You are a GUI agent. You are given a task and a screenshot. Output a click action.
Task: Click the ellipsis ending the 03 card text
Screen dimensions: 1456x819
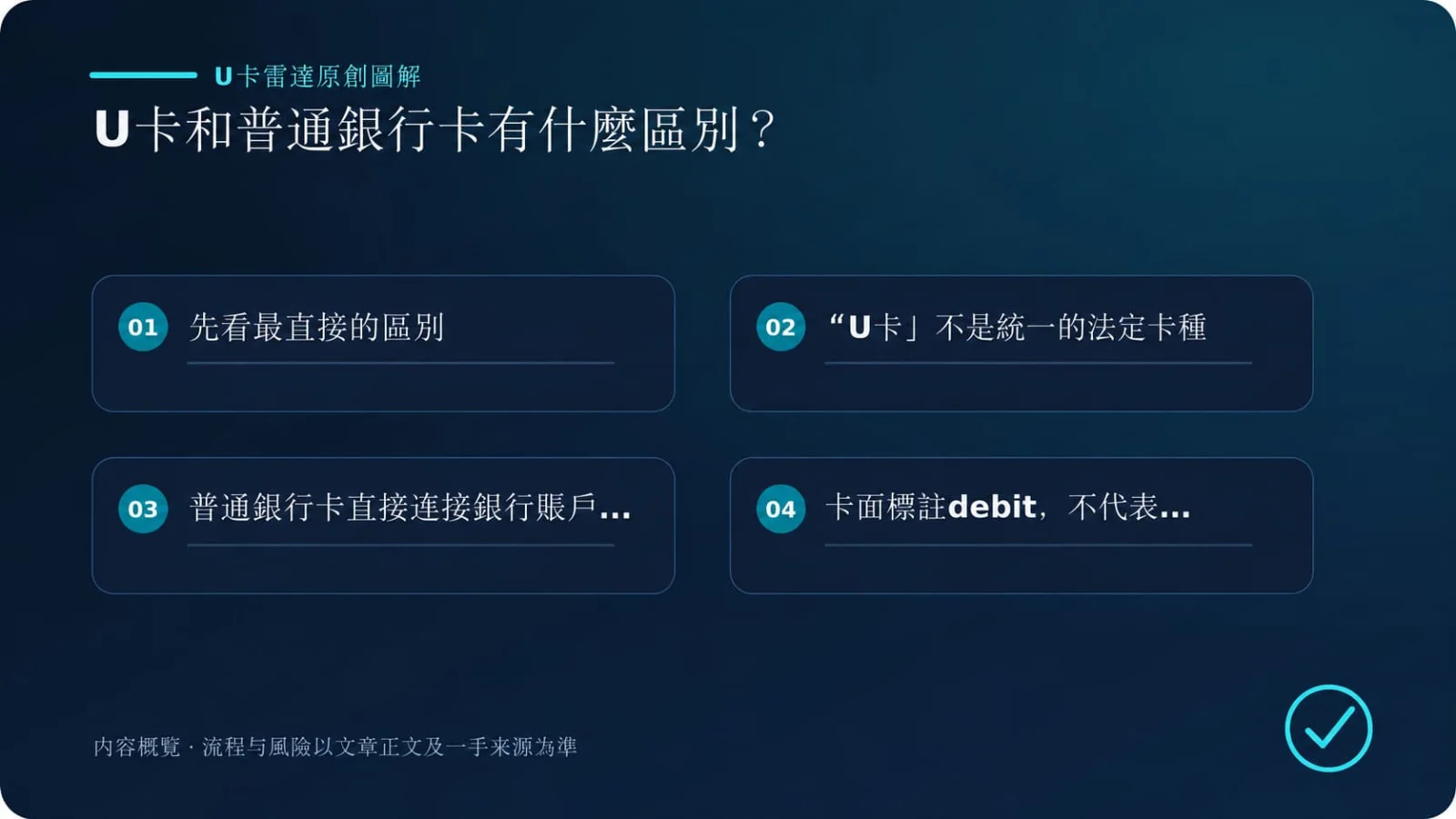[615, 515]
